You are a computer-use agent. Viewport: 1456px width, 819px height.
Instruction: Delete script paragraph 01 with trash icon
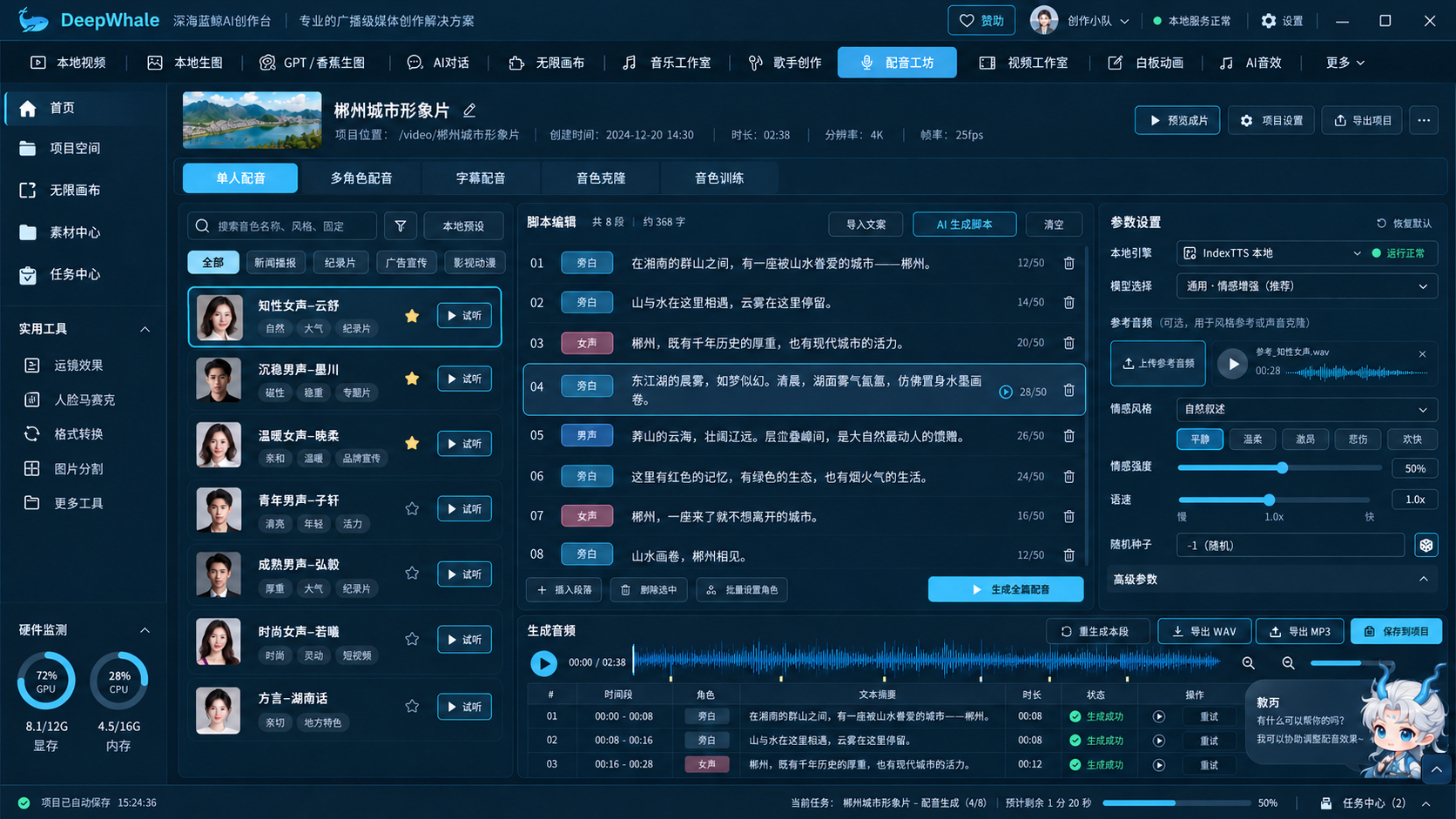(x=1068, y=263)
